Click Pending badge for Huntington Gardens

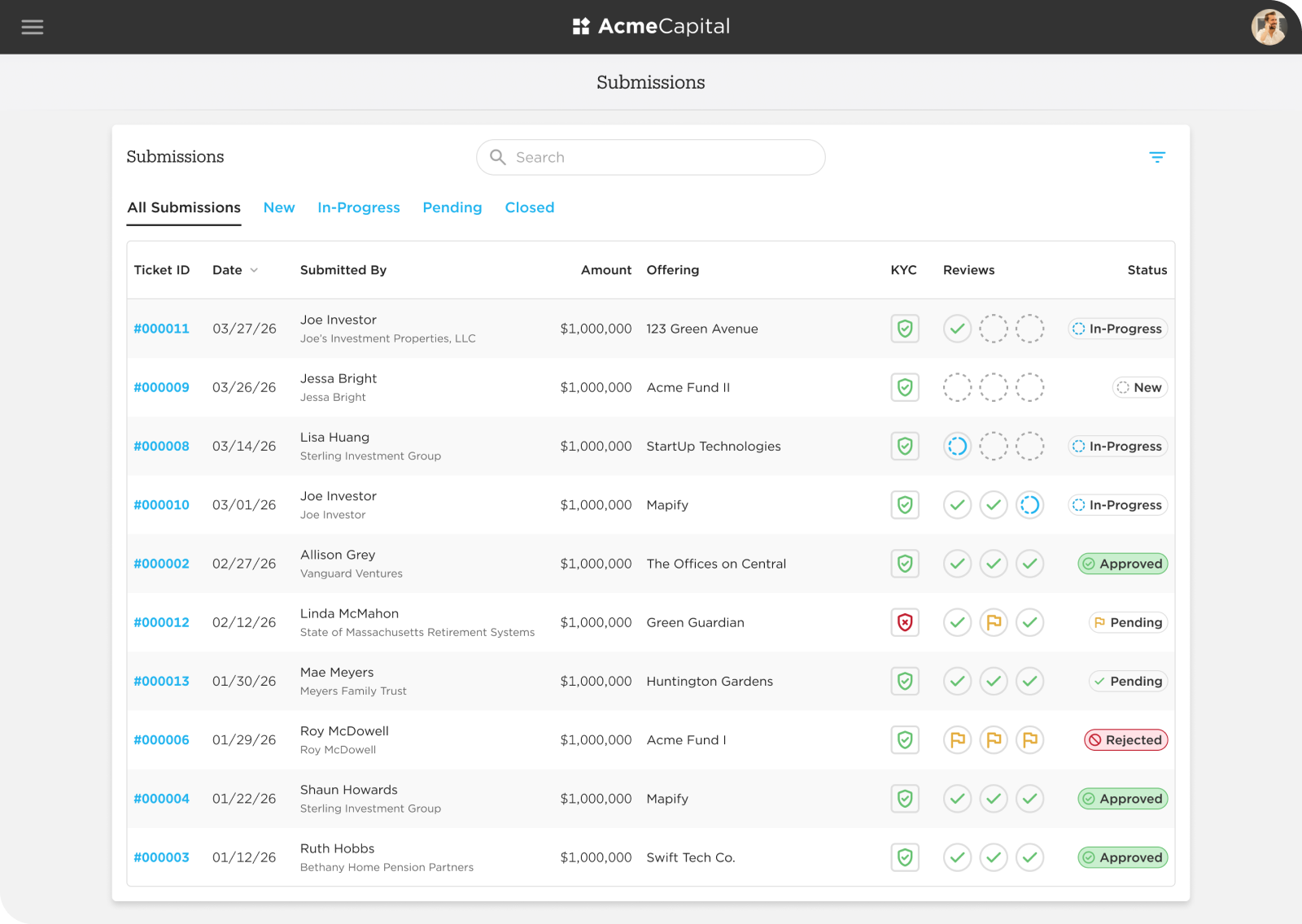(x=1129, y=681)
